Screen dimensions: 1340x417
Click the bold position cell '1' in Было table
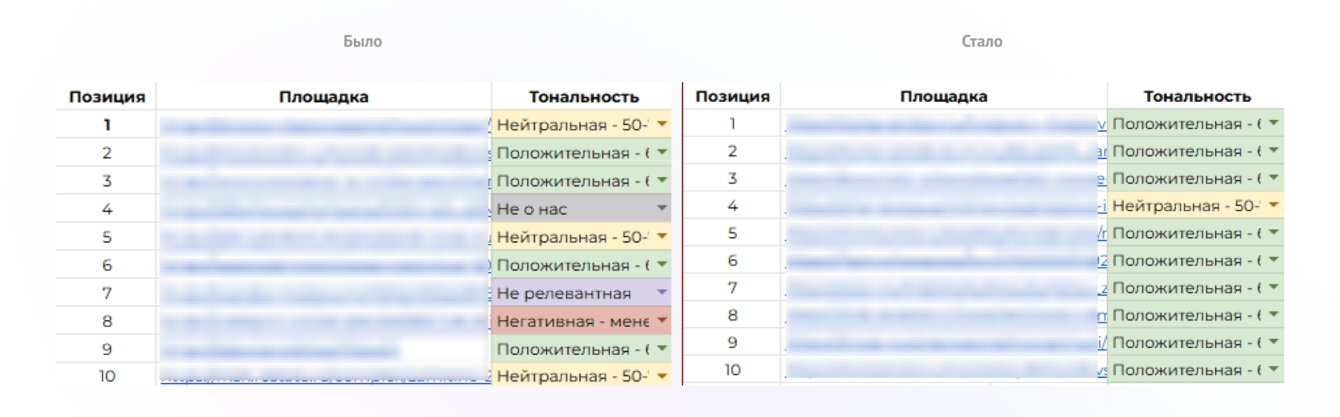pos(107,125)
